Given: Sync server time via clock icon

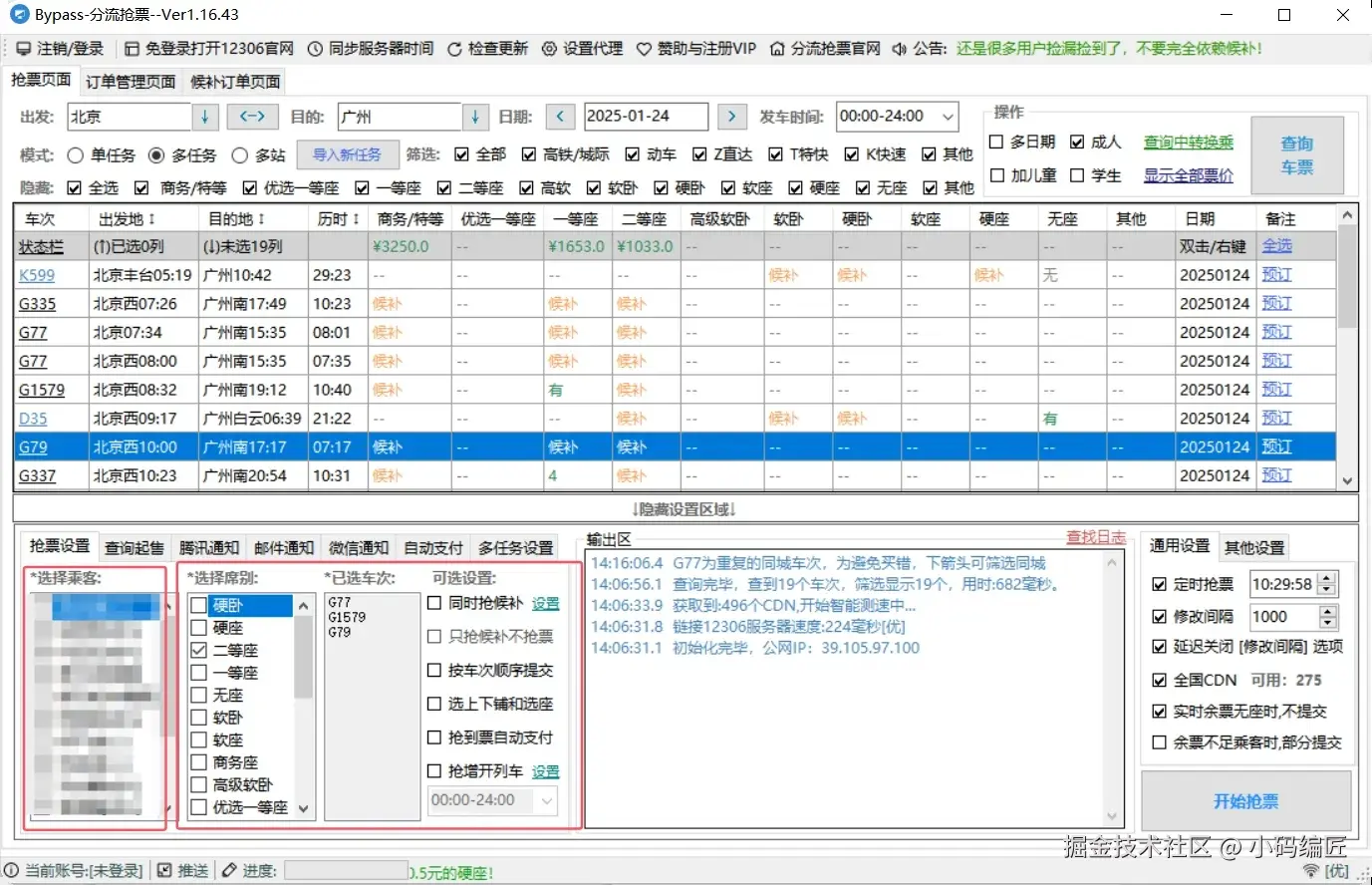Looking at the screenshot, I should [x=315, y=49].
